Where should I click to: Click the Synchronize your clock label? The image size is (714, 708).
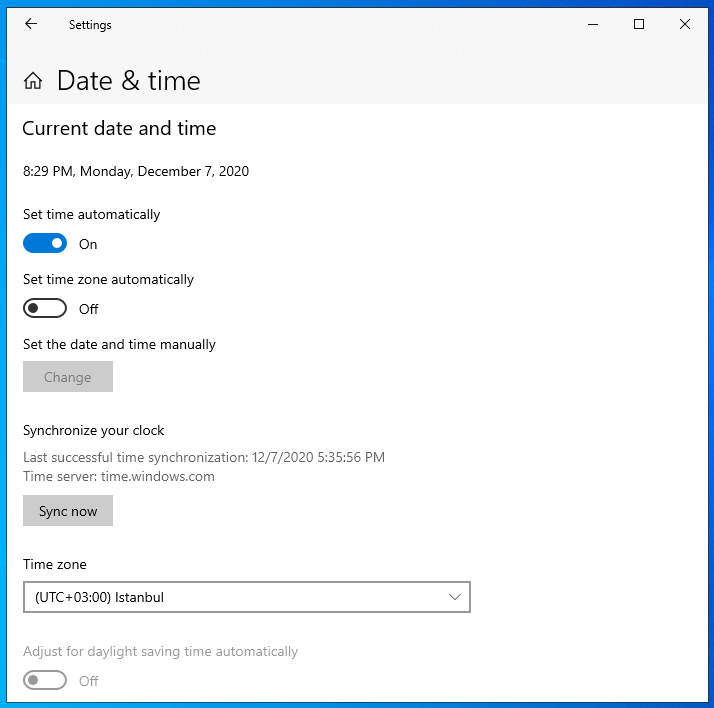[93, 431]
